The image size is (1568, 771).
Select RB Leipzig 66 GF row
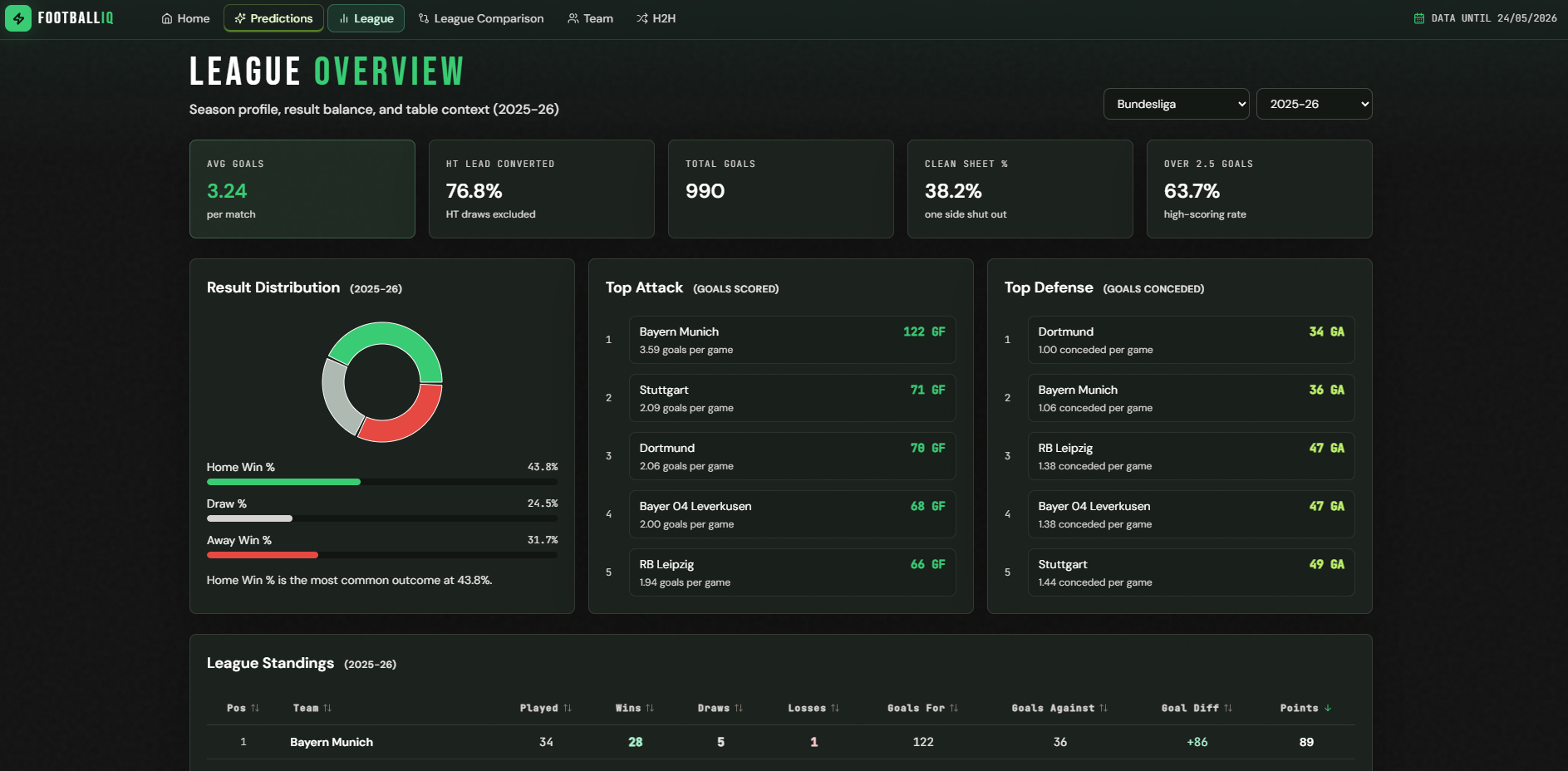click(x=792, y=572)
